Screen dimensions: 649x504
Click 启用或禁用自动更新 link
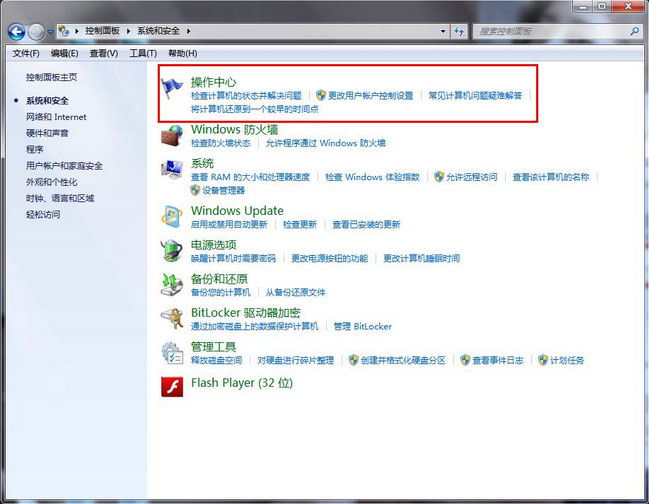coord(229,224)
